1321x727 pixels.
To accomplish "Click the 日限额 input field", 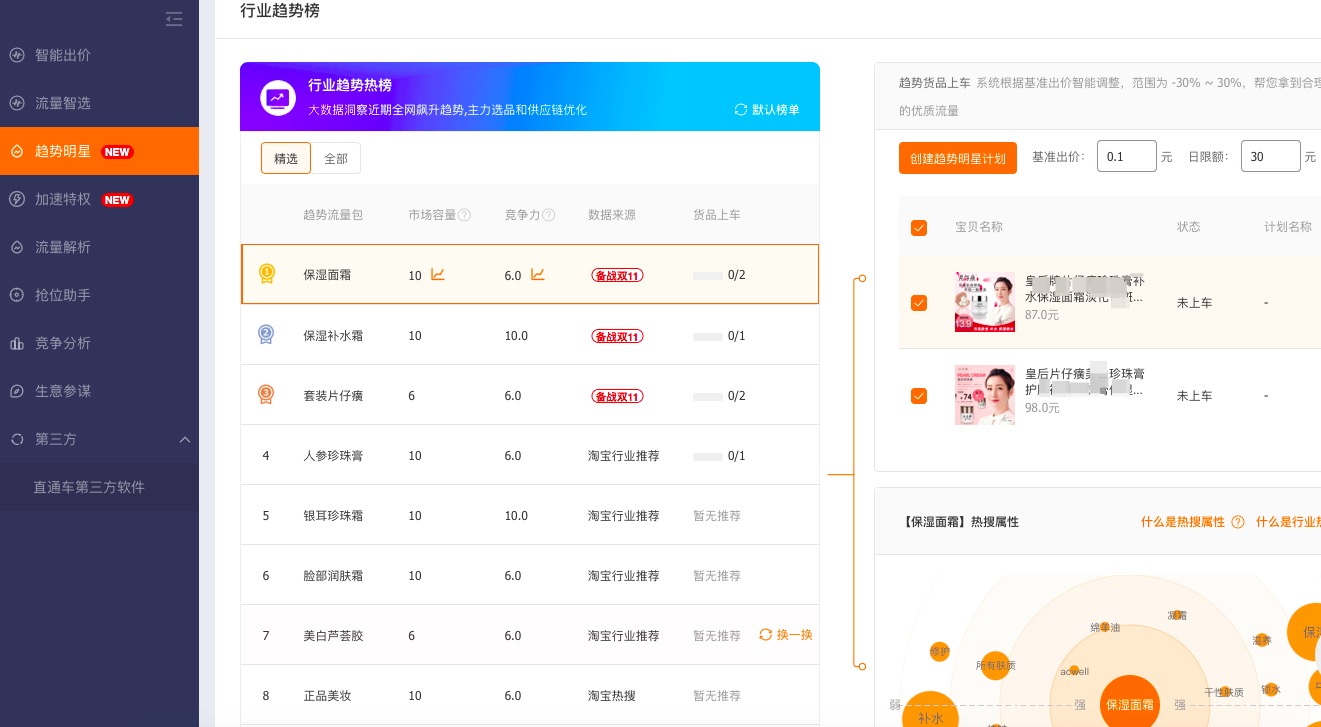I will coord(1271,157).
